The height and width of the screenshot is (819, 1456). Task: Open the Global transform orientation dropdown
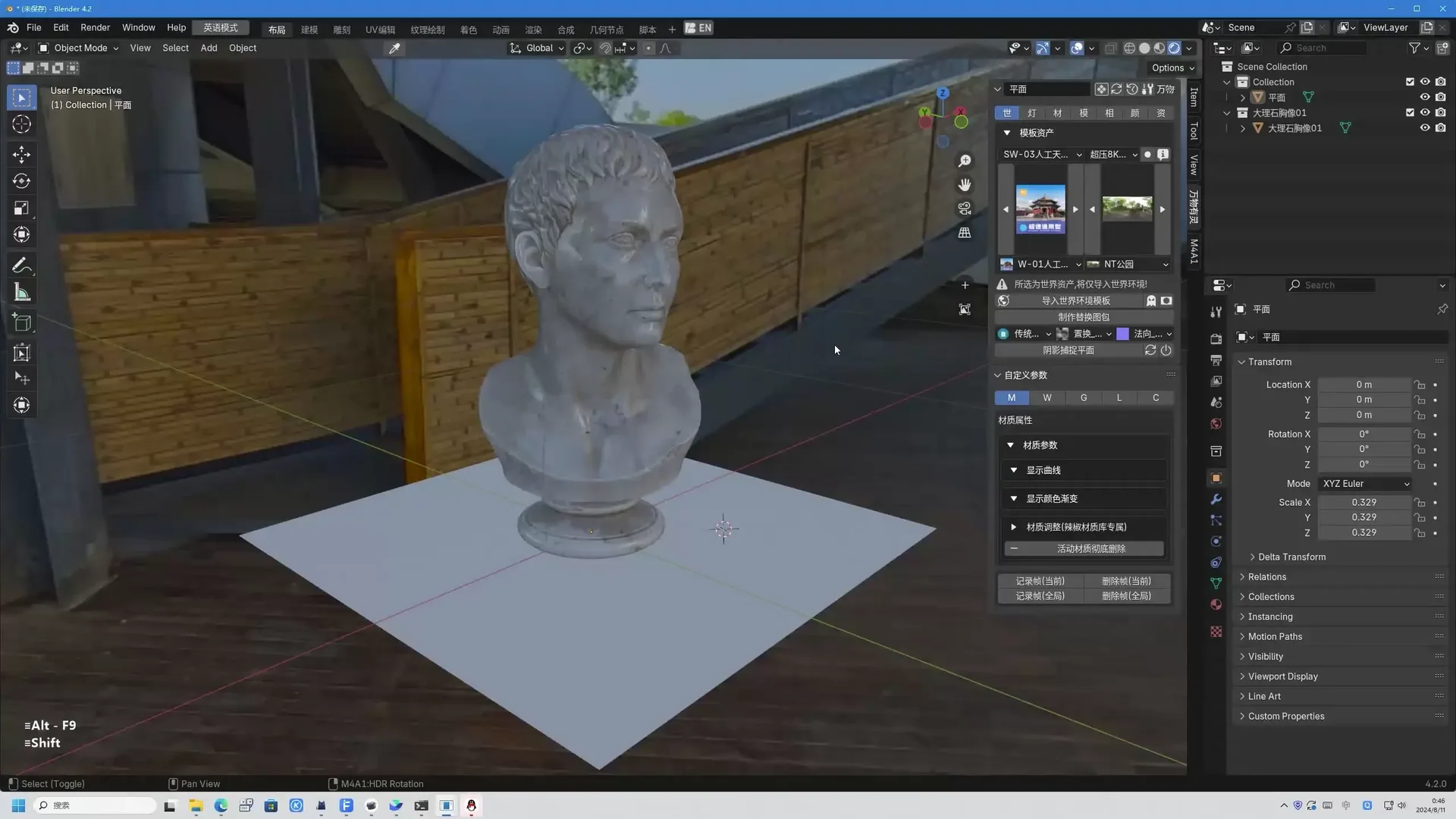[x=537, y=48]
